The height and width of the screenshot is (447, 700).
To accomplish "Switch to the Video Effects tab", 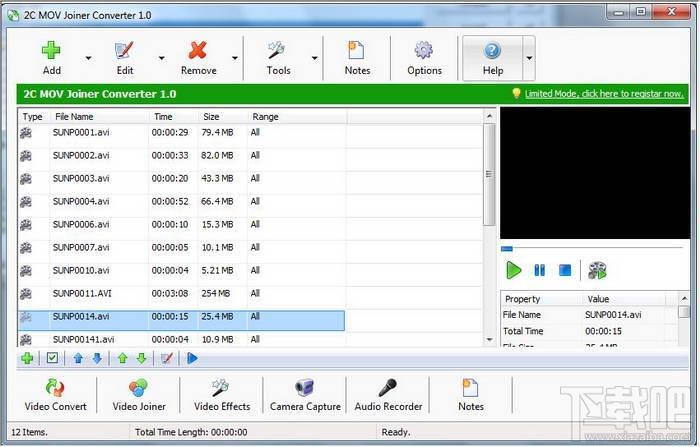I will coord(222,395).
